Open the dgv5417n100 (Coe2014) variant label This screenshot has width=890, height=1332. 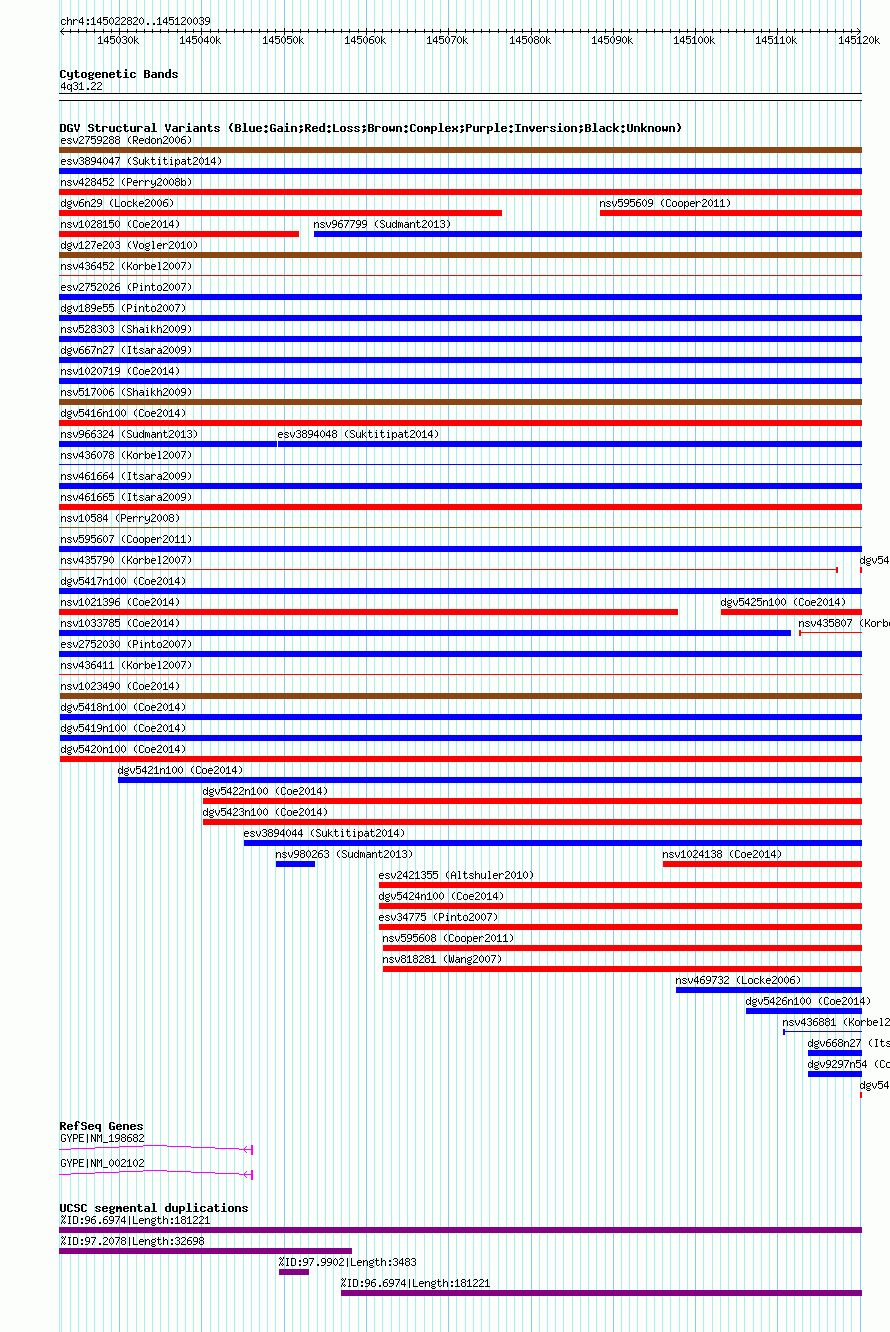coord(123,581)
